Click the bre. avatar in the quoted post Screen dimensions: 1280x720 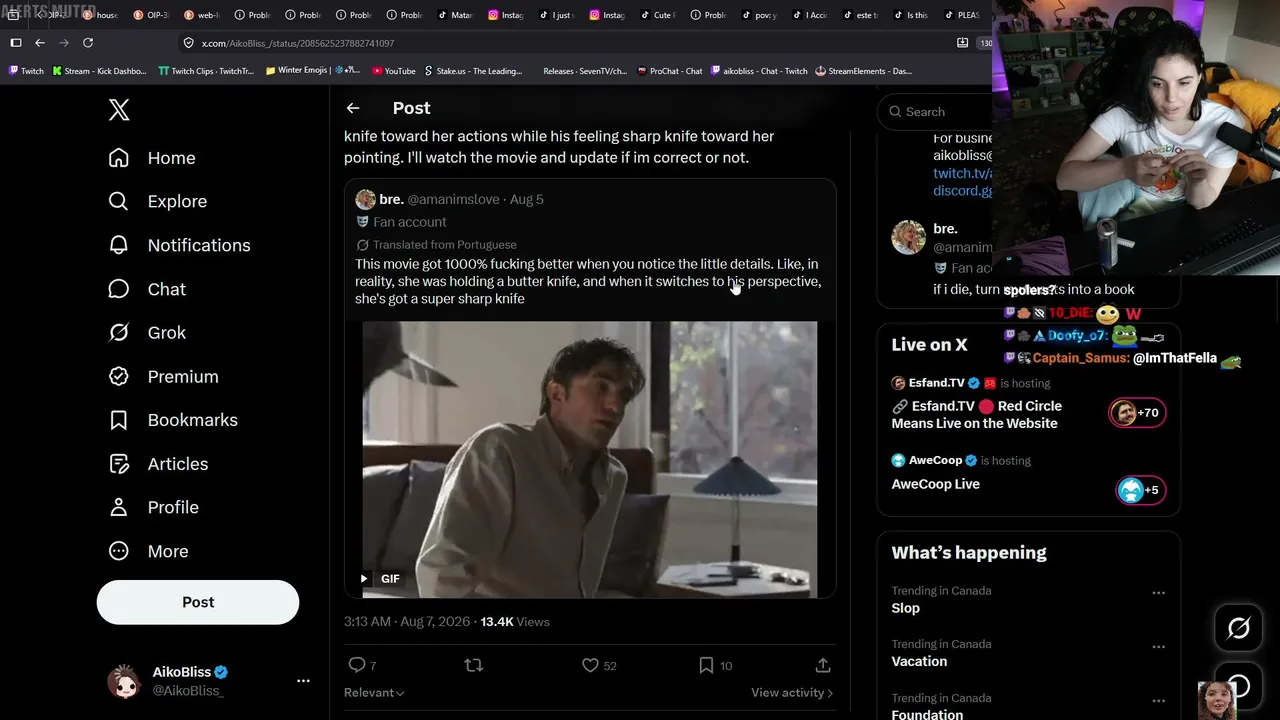[366, 199]
